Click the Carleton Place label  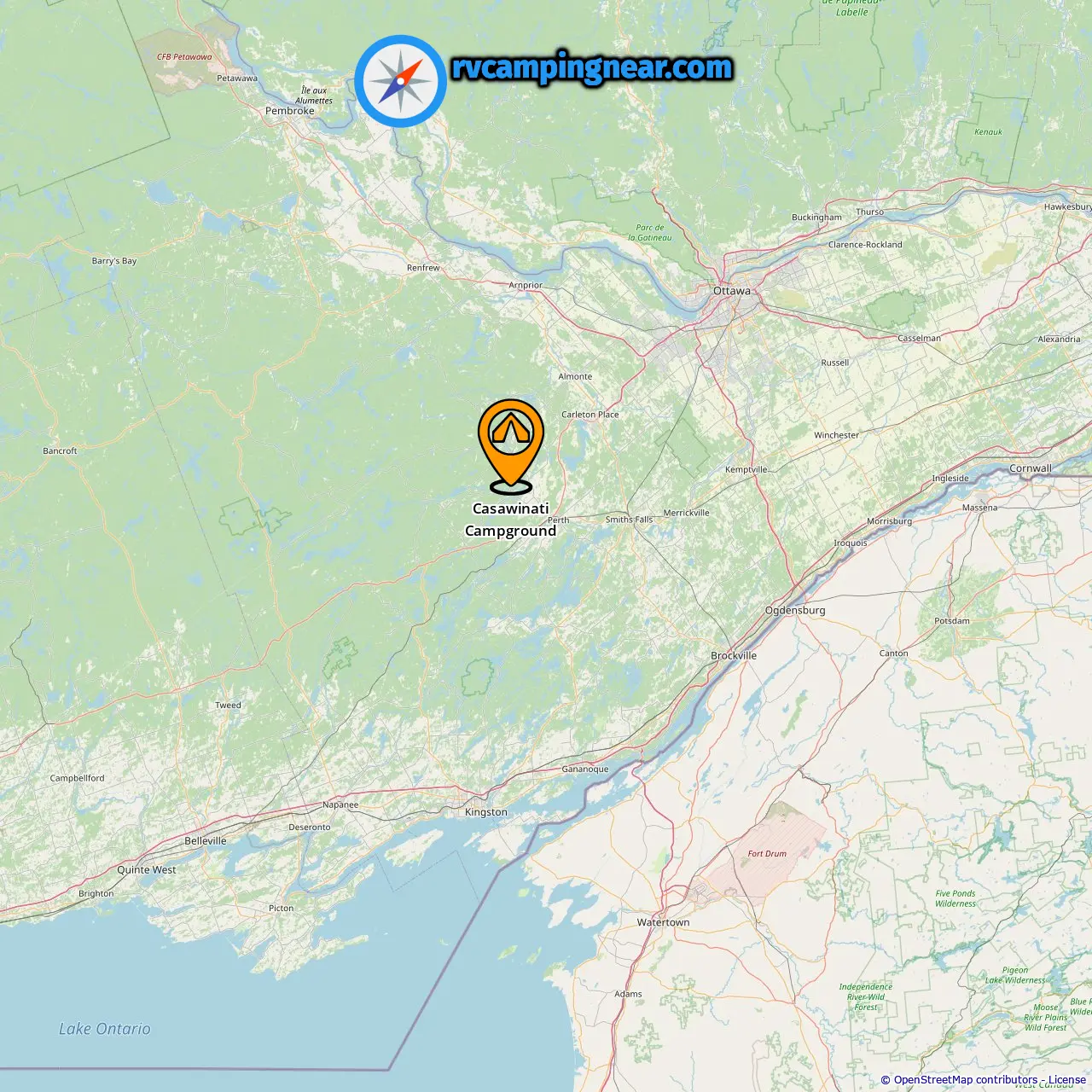coord(590,415)
